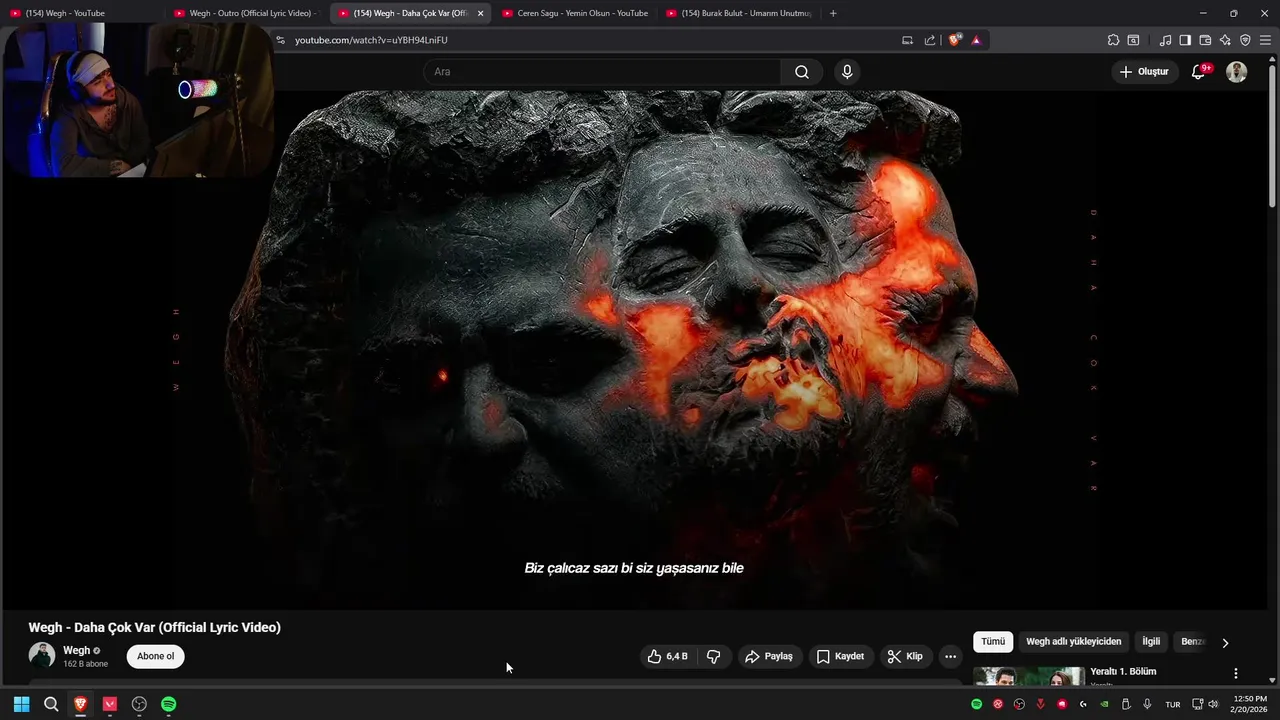Click the NVIDIA icon in system tray
Viewport: 1280px width, 720px height.
tap(1104, 704)
